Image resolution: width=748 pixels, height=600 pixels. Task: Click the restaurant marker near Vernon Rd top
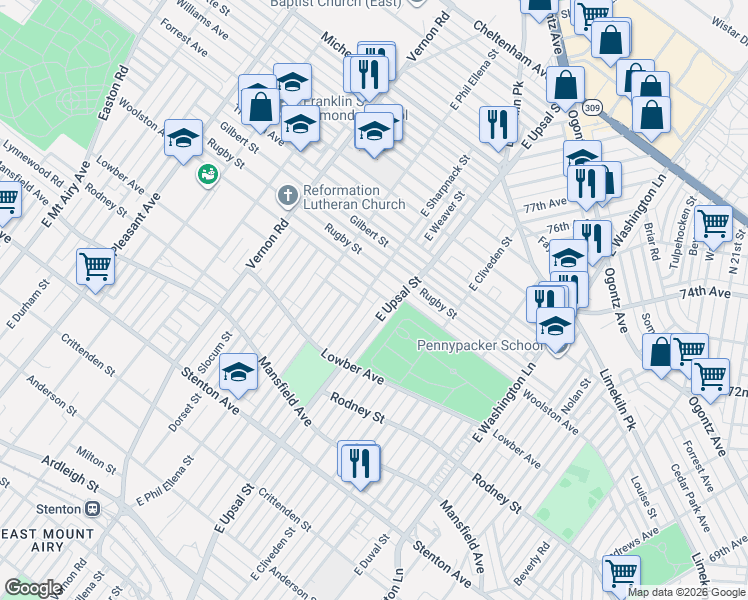(369, 75)
